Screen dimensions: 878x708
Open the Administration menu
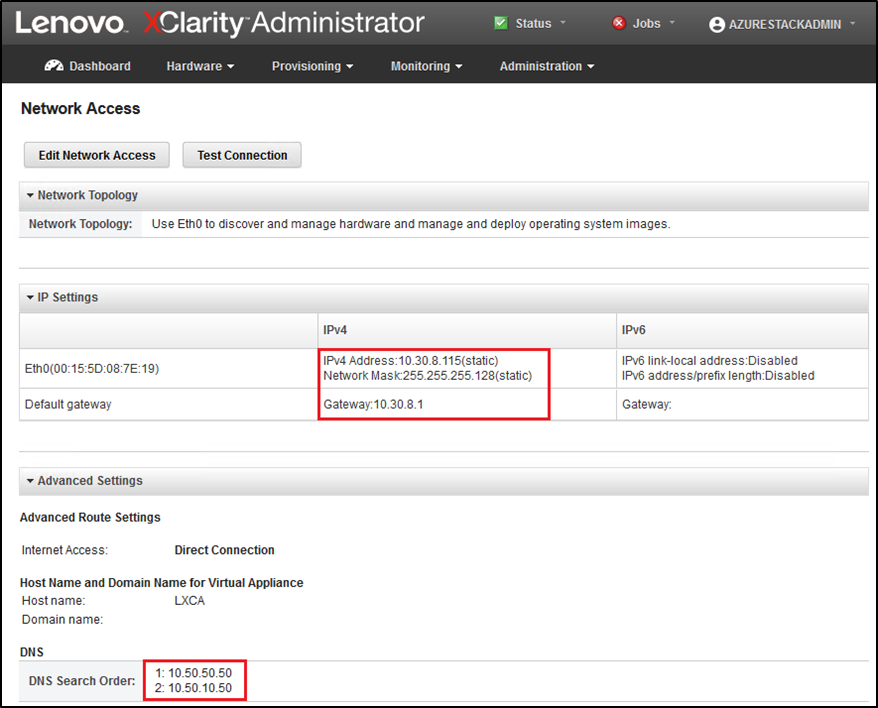(547, 66)
